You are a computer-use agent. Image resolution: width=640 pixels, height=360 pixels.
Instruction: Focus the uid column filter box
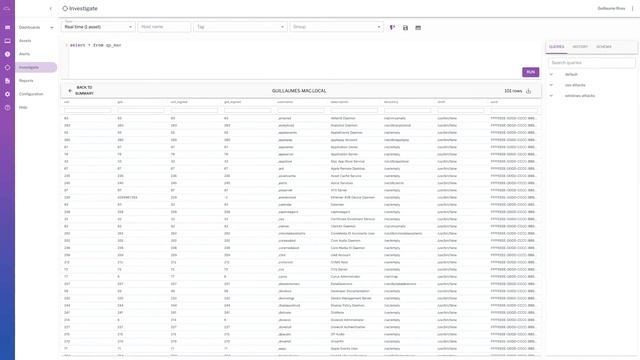click(88, 110)
